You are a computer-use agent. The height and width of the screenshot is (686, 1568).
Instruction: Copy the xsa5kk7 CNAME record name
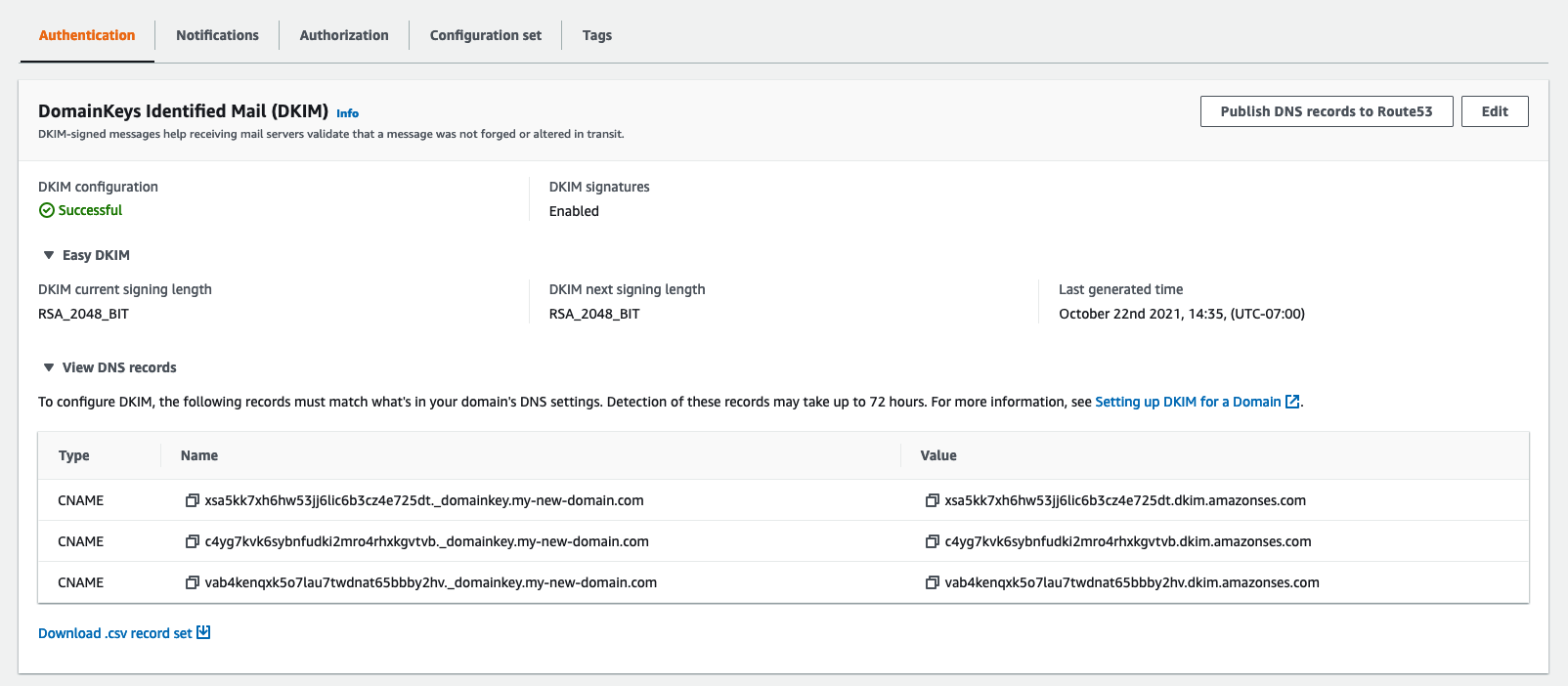tap(193, 500)
